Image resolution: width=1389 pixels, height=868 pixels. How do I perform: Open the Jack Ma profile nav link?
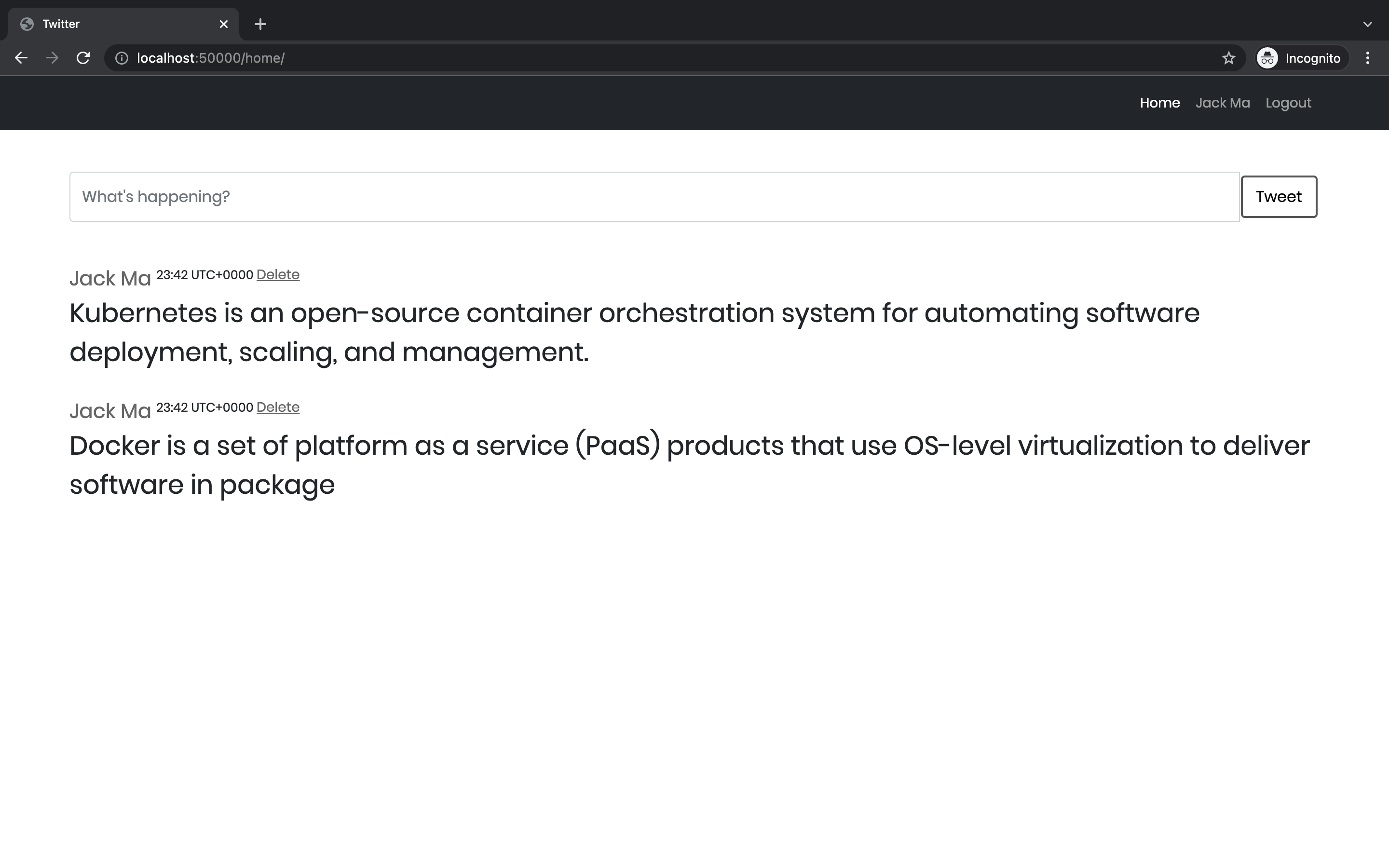(1223, 103)
